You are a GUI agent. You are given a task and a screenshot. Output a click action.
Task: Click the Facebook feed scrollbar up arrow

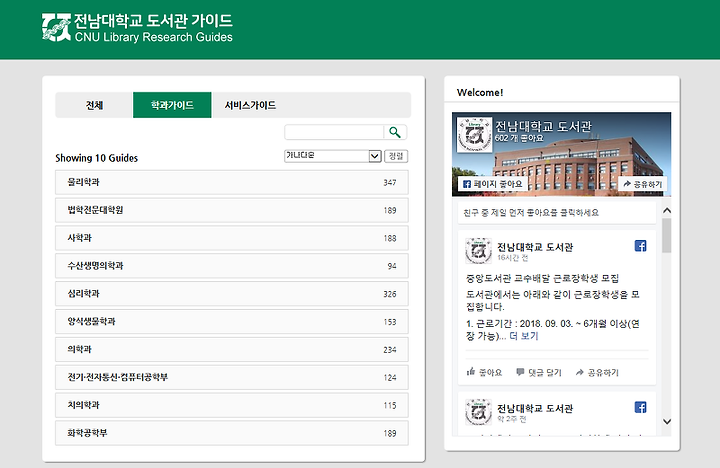coord(667,211)
